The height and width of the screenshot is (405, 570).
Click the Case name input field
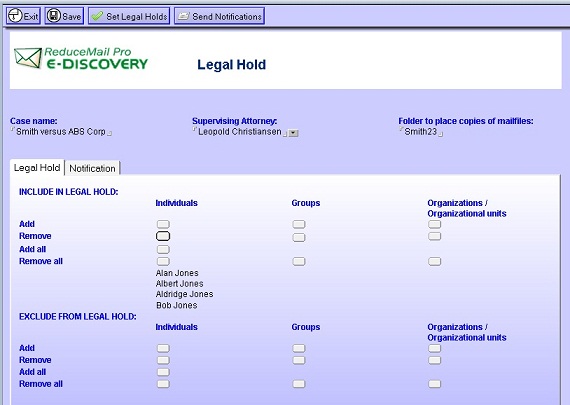click(61, 132)
